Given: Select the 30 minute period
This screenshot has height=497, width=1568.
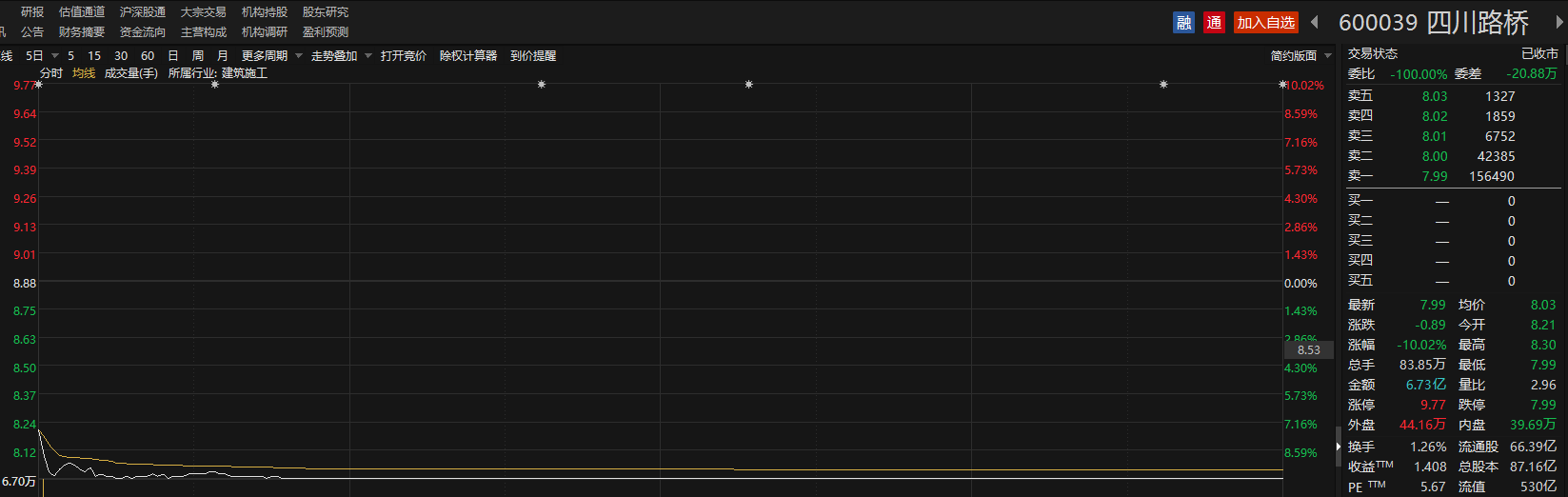Looking at the screenshot, I should (x=121, y=56).
